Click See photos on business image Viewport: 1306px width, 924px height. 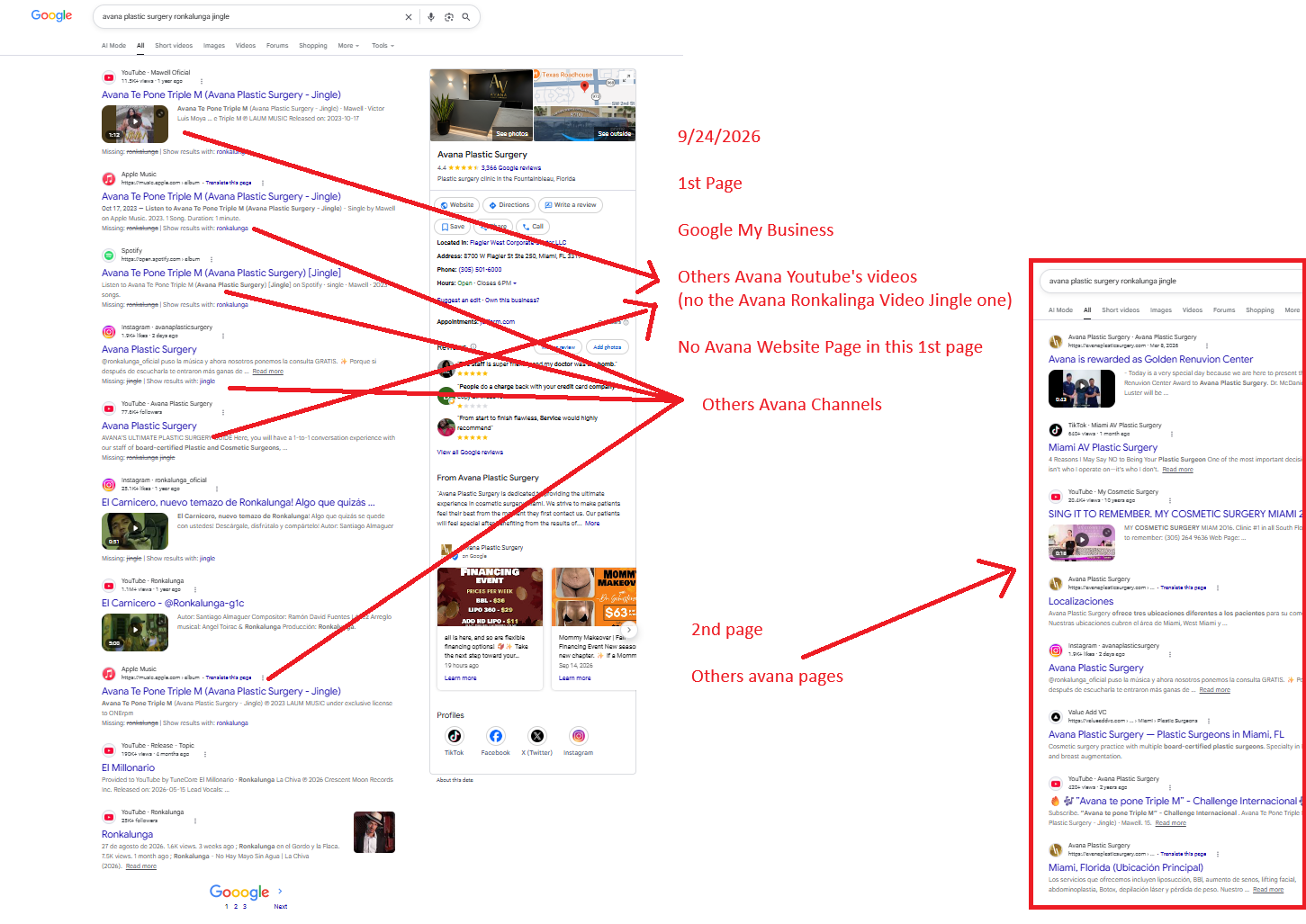tap(512, 134)
